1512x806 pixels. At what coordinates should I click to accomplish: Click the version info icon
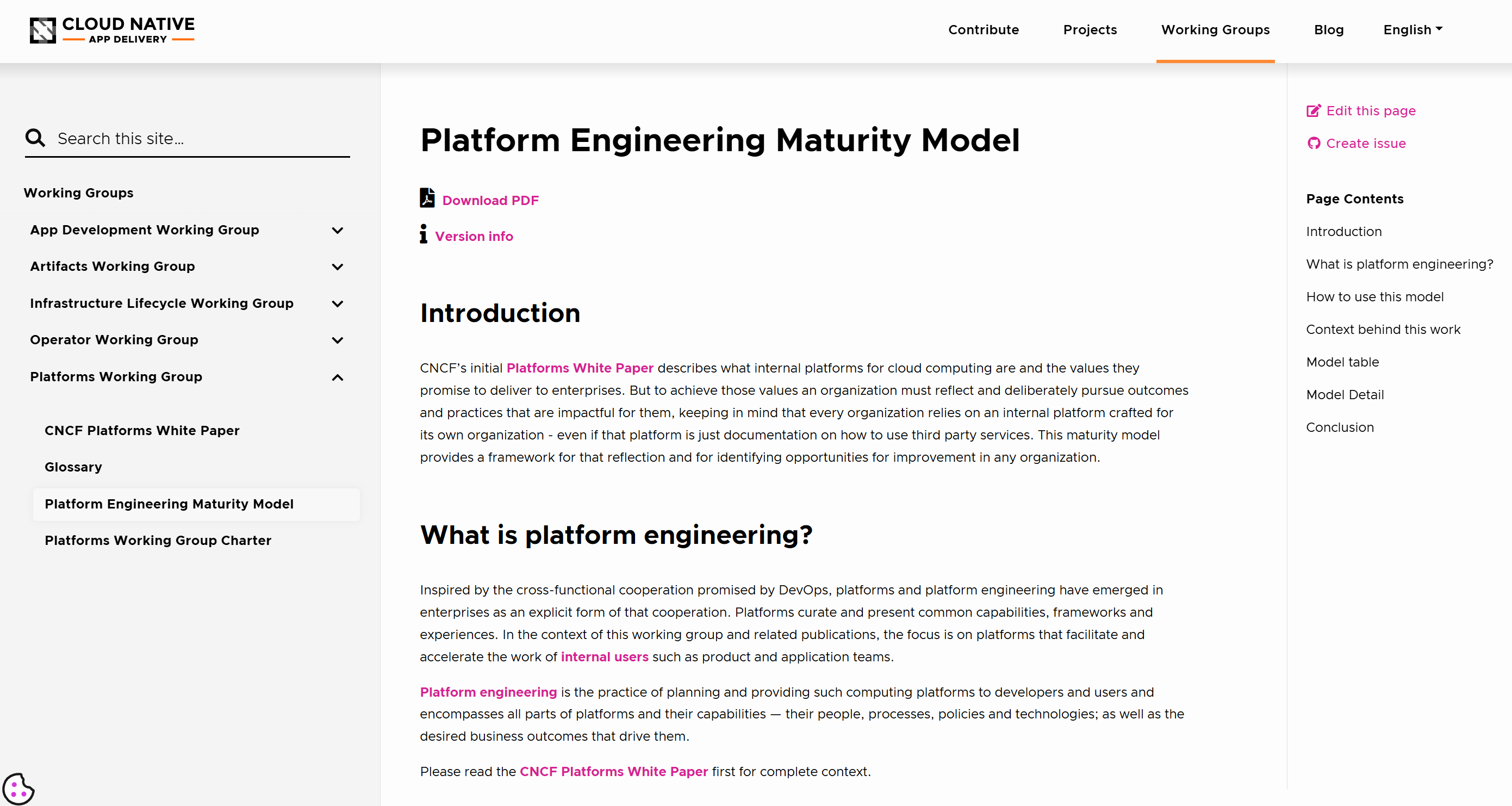click(x=423, y=234)
